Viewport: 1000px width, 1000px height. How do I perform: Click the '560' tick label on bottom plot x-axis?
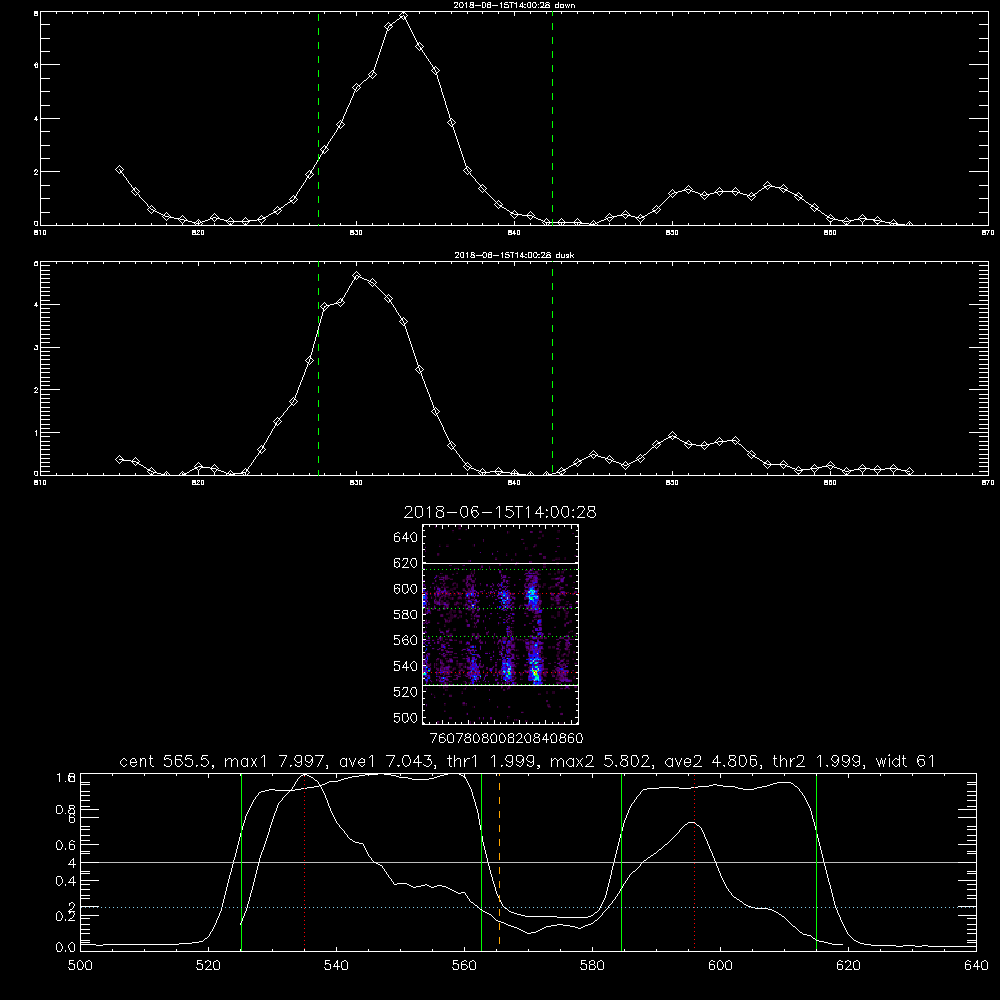pyautogui.click(x=464, y=966)
